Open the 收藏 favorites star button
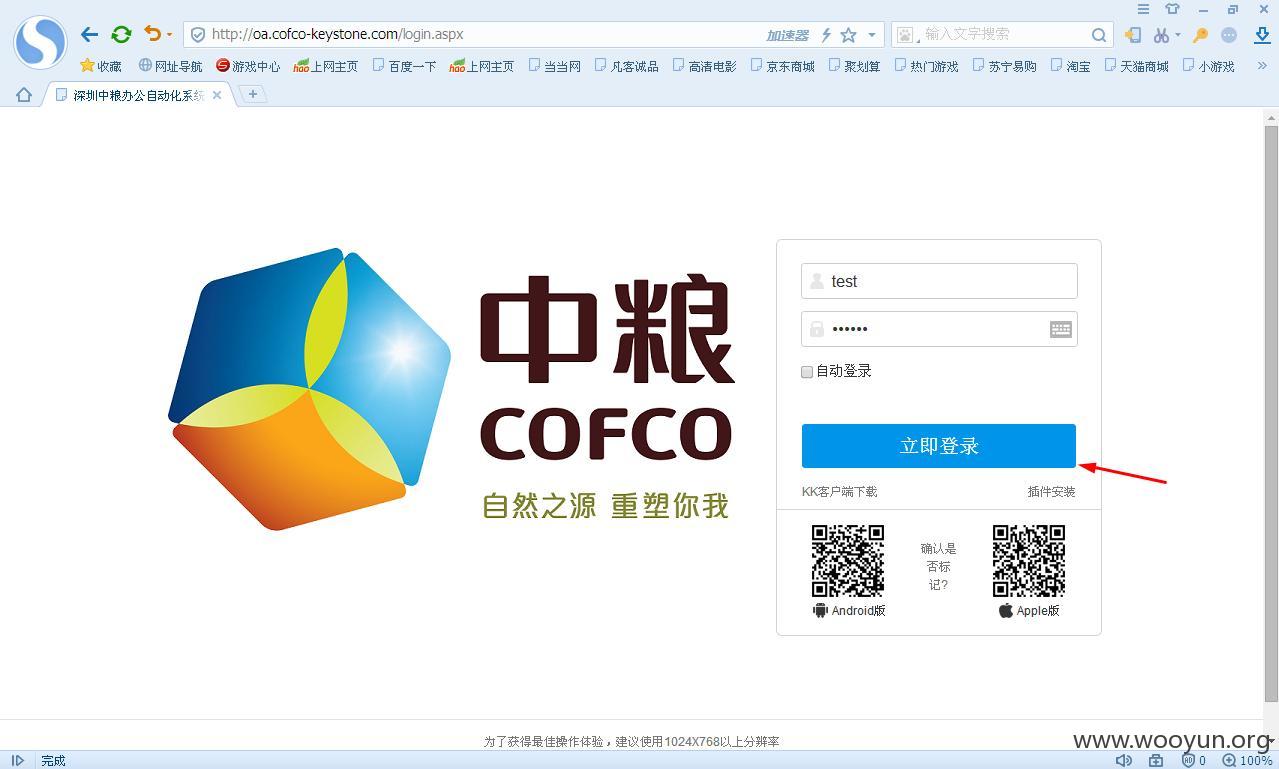 point(100,66)
